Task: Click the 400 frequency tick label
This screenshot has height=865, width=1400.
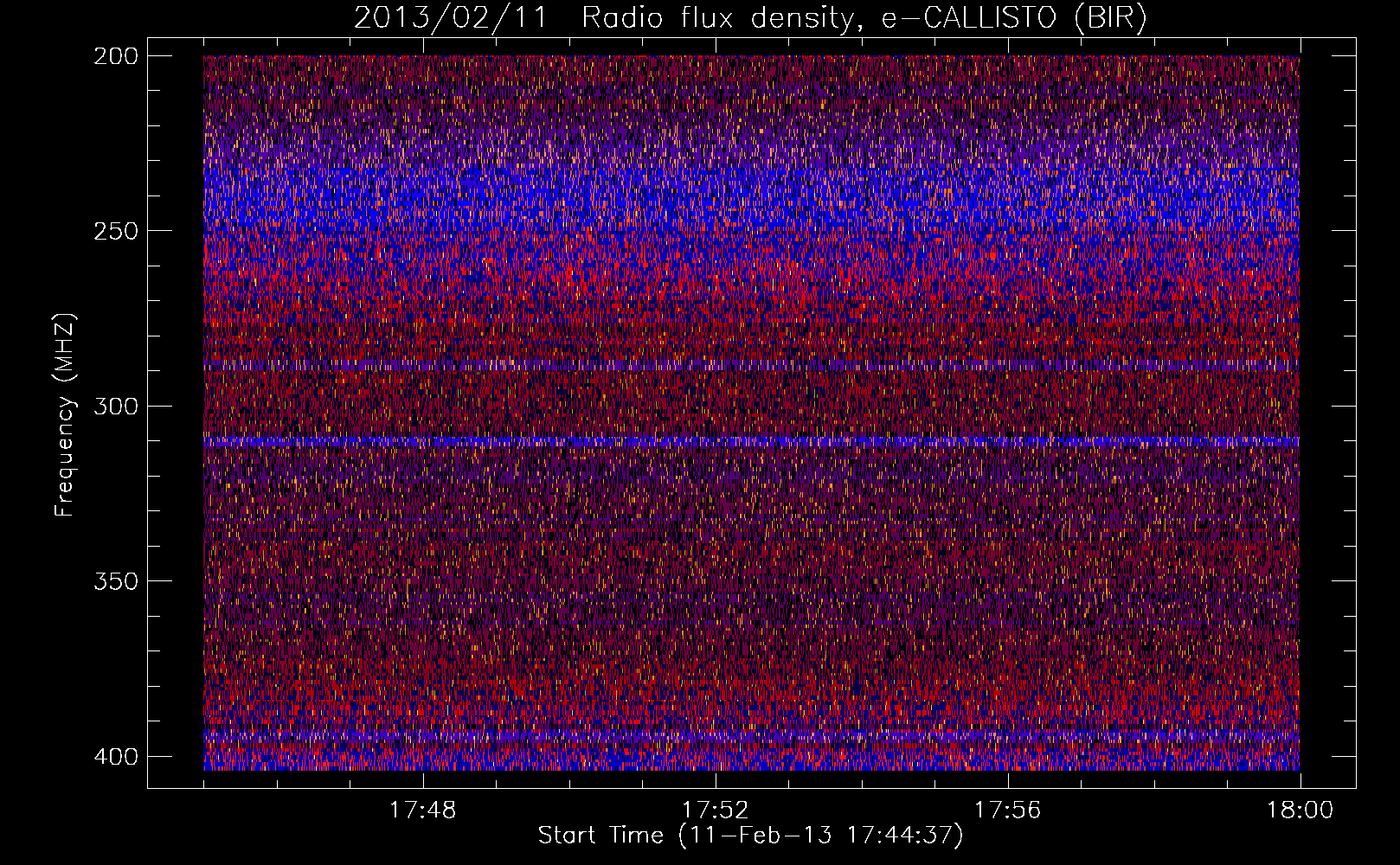Action: (116, 757)
